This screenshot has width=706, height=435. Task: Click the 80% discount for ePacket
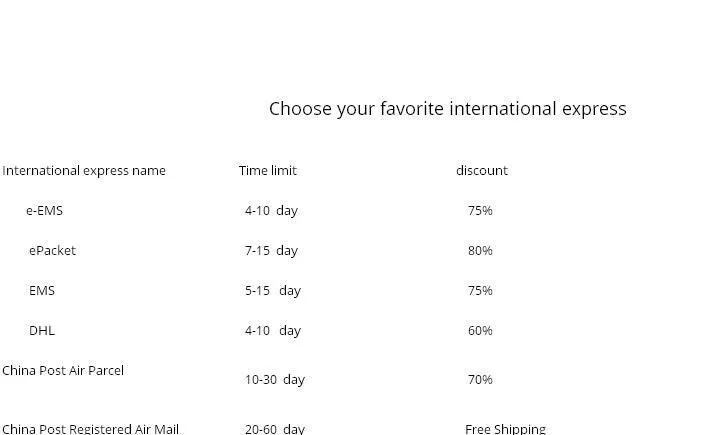coord(480,251)
